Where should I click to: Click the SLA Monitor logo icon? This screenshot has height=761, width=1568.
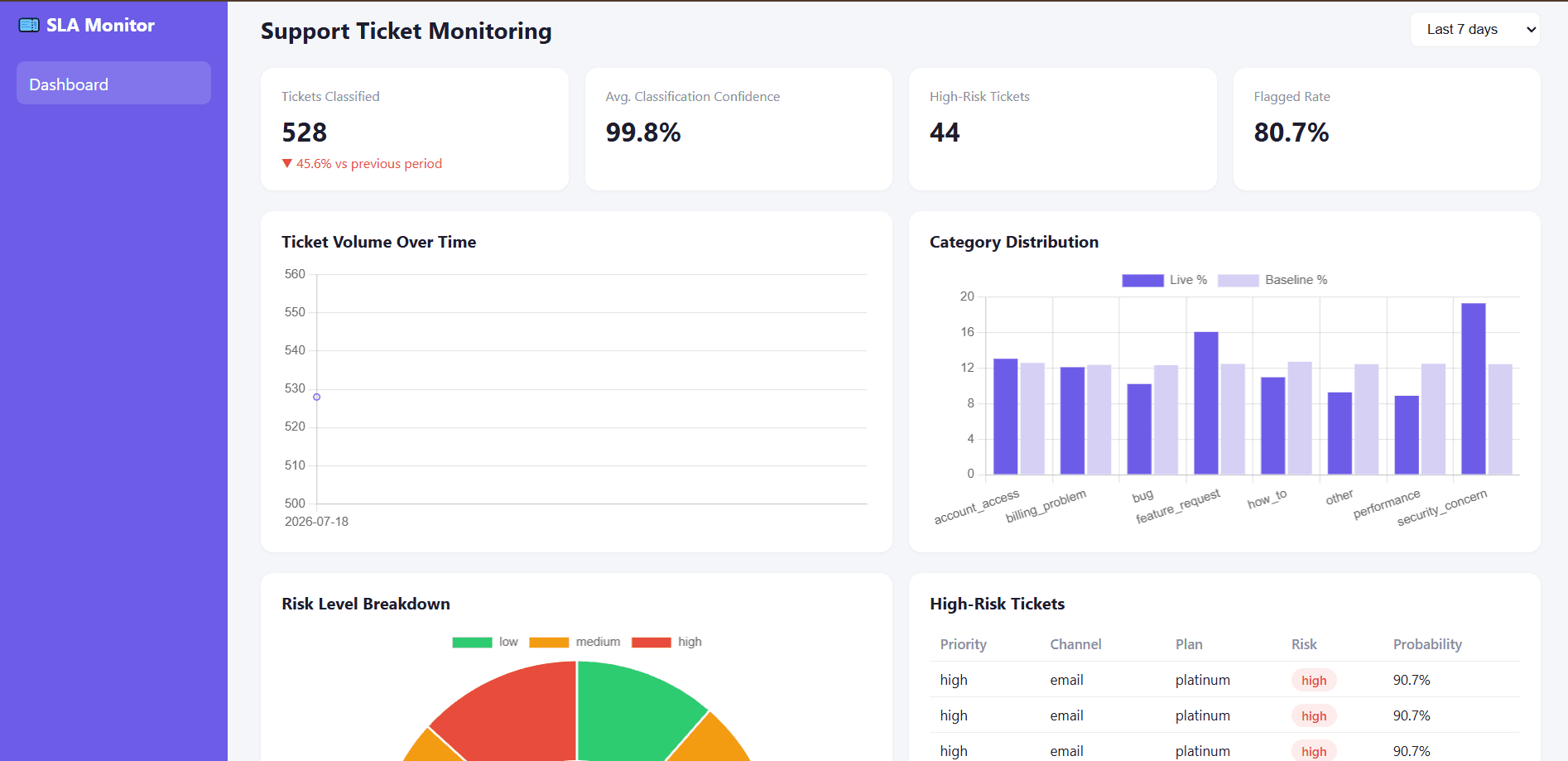point(29,26)
